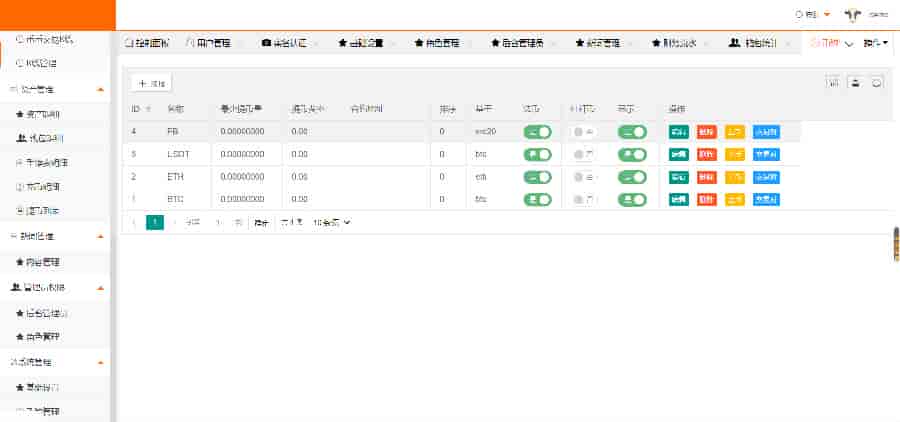The image size is (900, 422).
Task: Switch to the tab with camera icon
Action: tap(292, 43)
